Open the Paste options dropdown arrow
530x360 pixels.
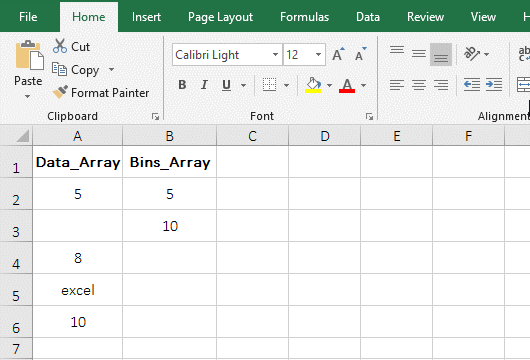[x=27, y=97]
